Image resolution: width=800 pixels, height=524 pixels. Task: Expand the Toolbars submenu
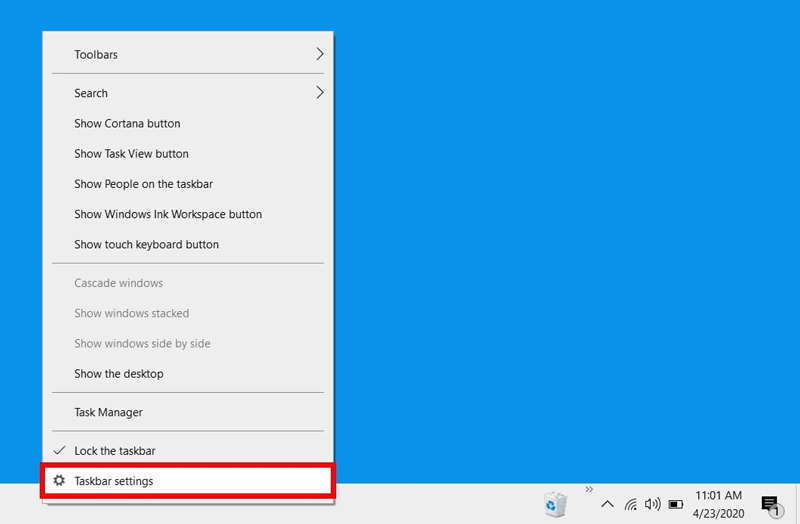(x=188, y=54)
